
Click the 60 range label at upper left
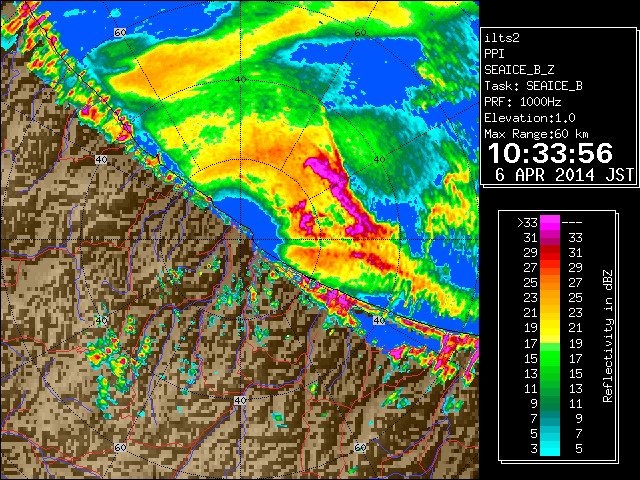click(x=120, y=33)
